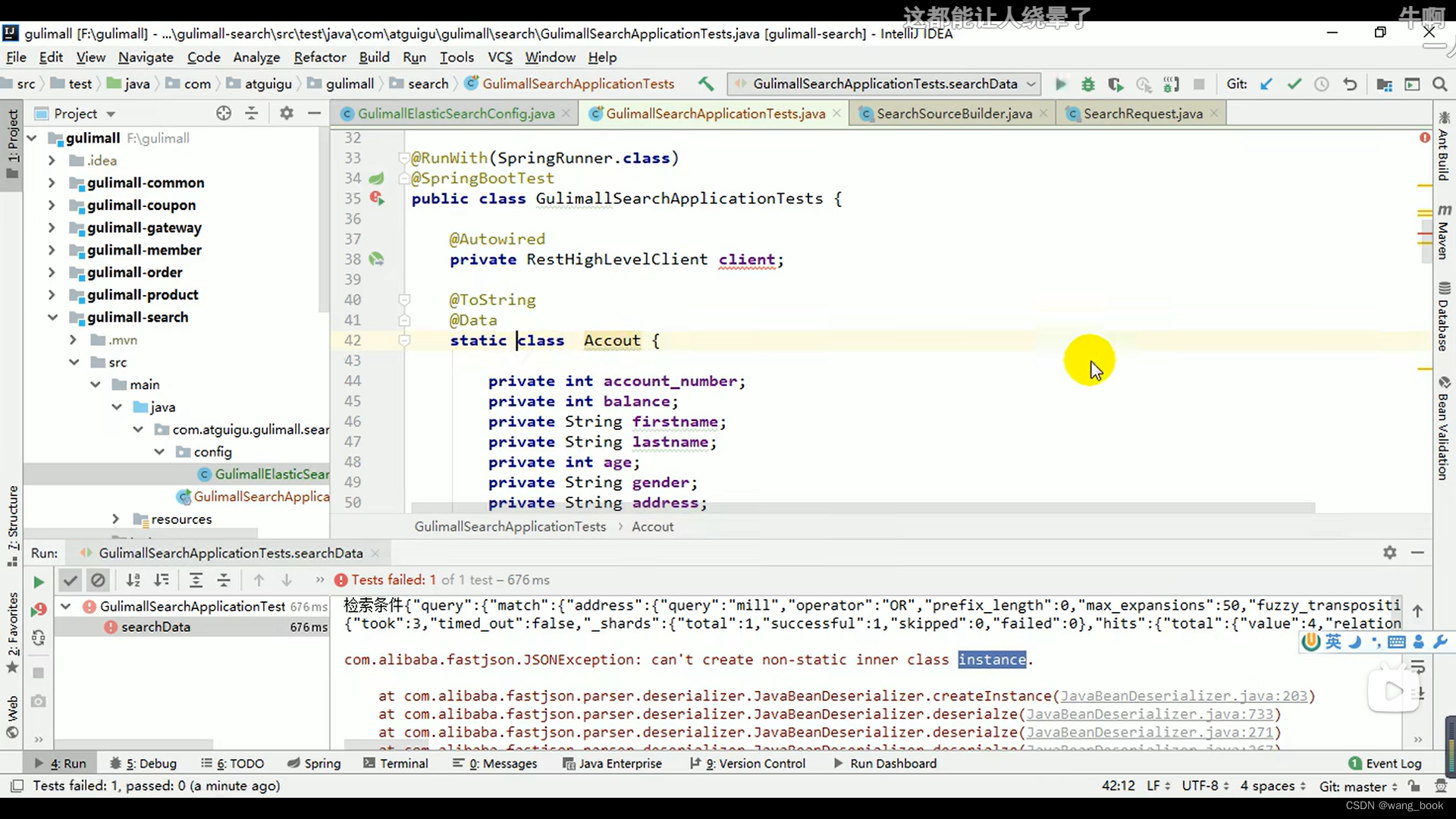Run with coverage icon in toolbar

(x=1115, y=84)
